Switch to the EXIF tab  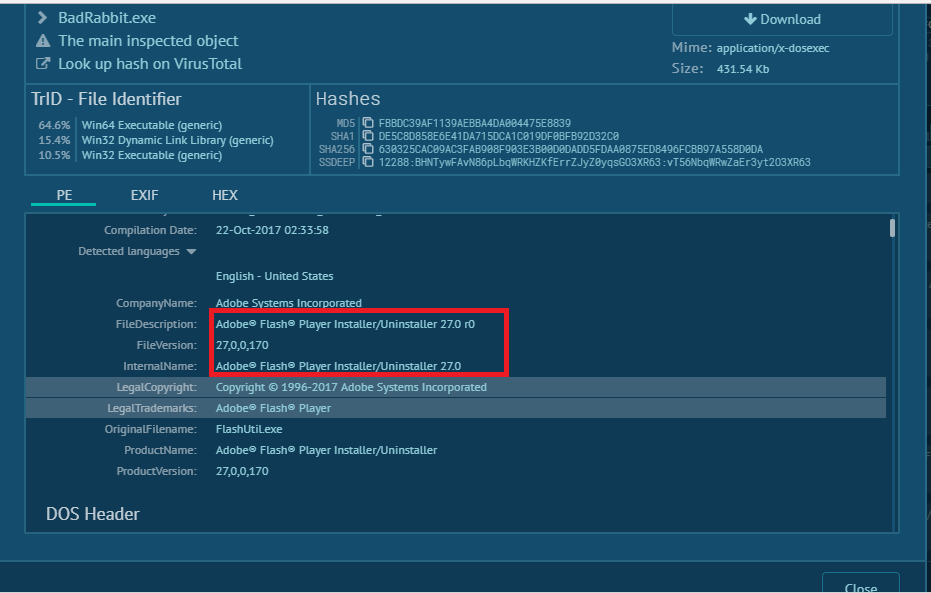point(144,195)
